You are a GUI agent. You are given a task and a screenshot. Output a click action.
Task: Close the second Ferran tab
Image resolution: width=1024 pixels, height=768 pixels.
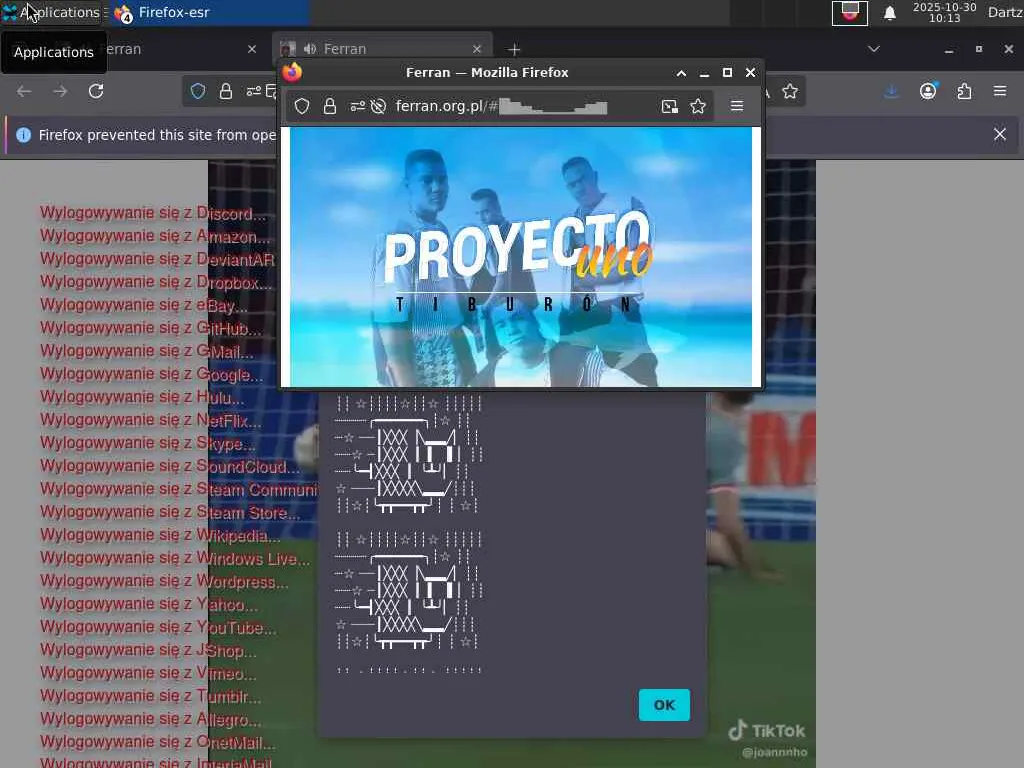click(477, 49)
